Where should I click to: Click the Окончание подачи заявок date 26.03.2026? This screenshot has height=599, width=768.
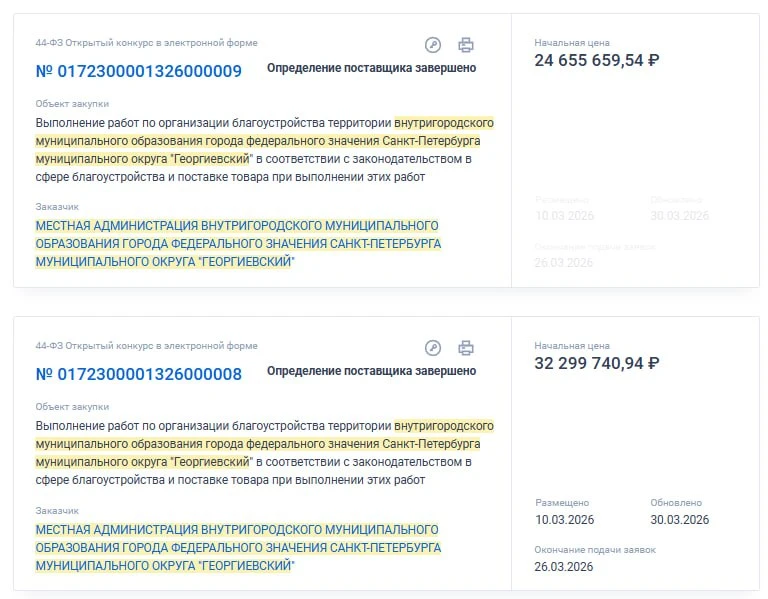(564, 567)
